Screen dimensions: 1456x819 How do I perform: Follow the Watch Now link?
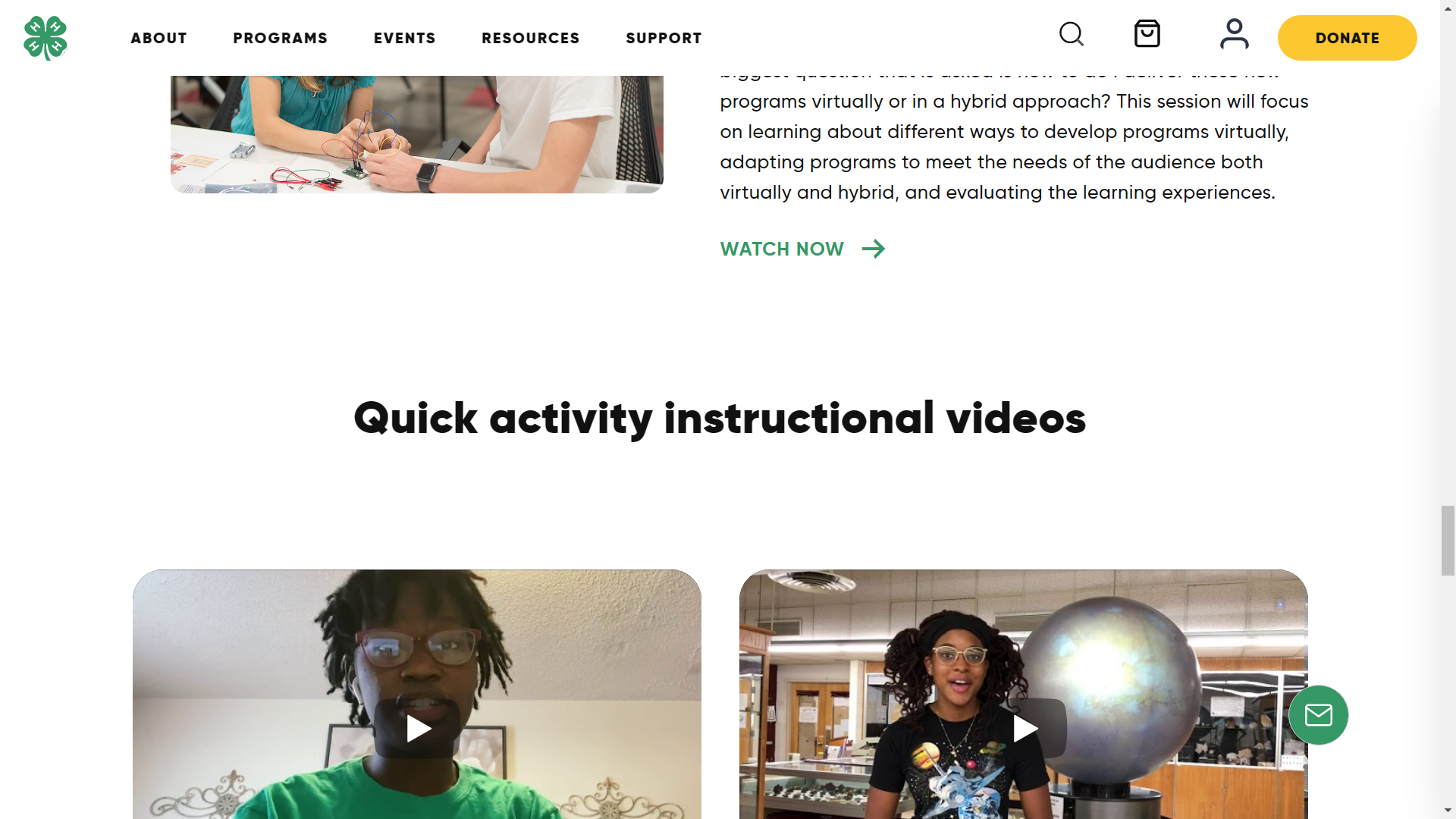point(782,249)
